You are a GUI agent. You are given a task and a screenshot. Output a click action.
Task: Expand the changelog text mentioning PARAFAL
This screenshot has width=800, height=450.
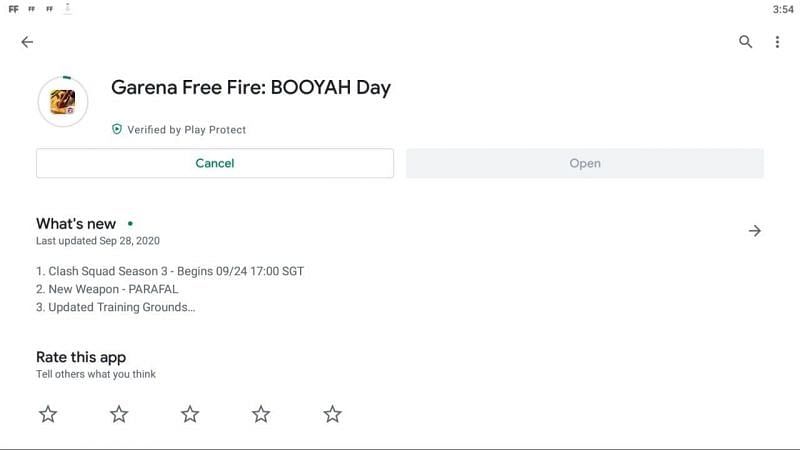pos(113,289)
